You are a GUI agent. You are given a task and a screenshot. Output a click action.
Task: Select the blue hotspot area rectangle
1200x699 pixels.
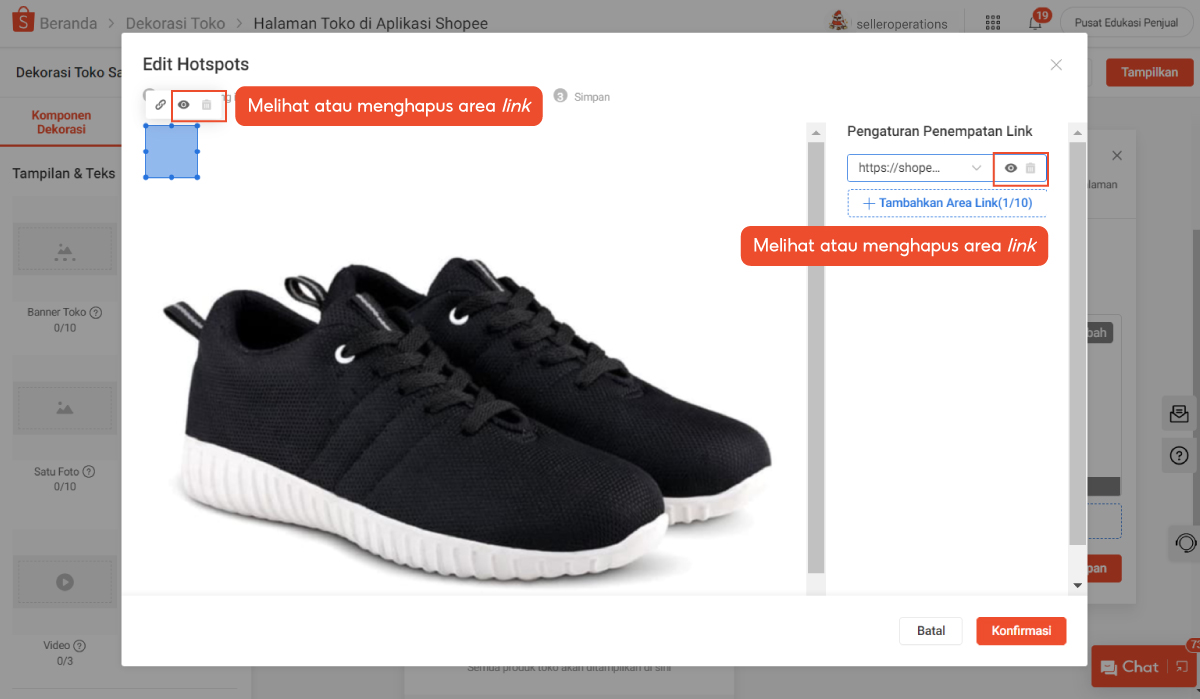[x=171, y=151]
